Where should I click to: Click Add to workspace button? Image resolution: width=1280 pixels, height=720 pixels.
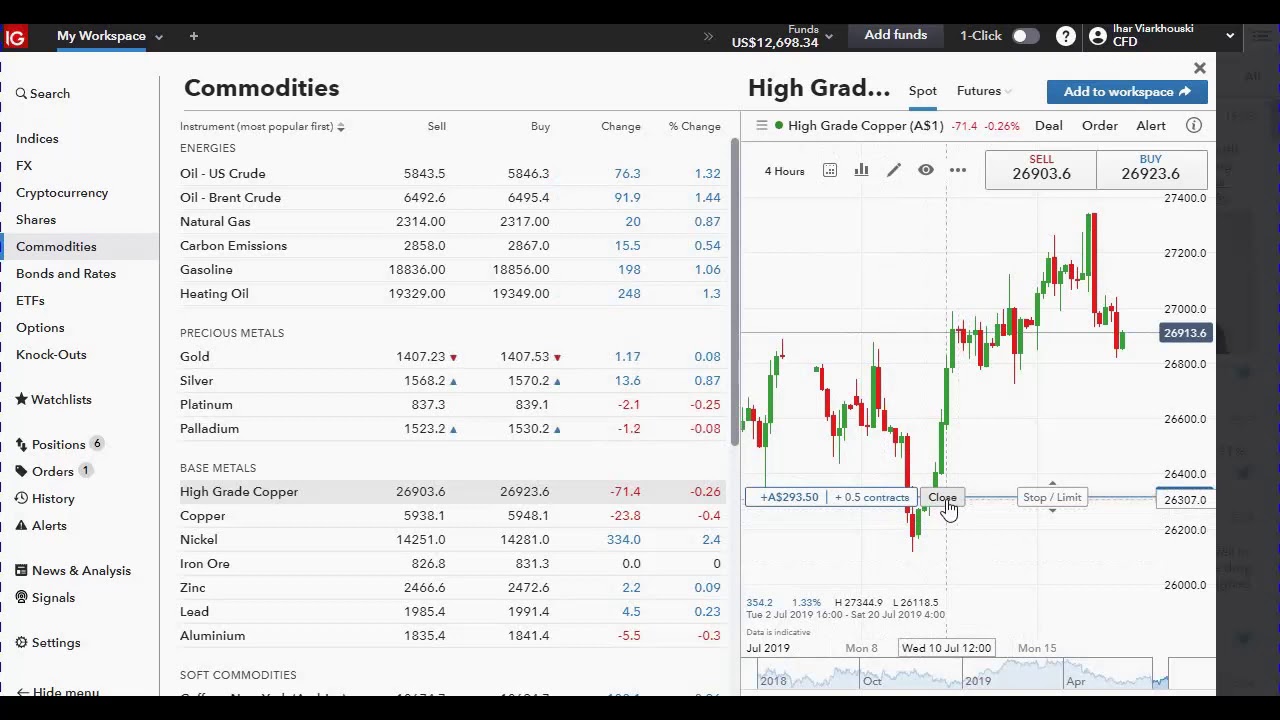(x=1127, y=92)
